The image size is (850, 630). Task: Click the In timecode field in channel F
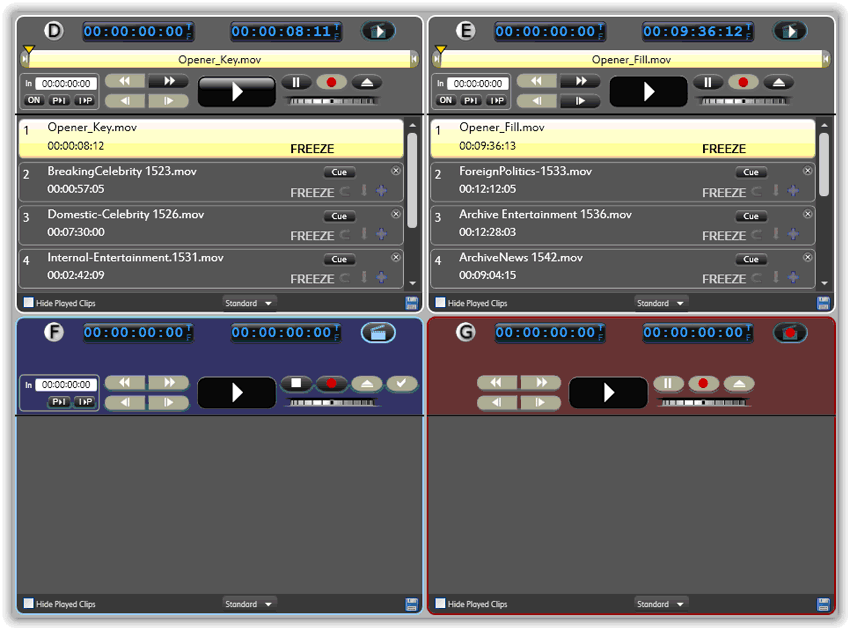coord(65,385)
